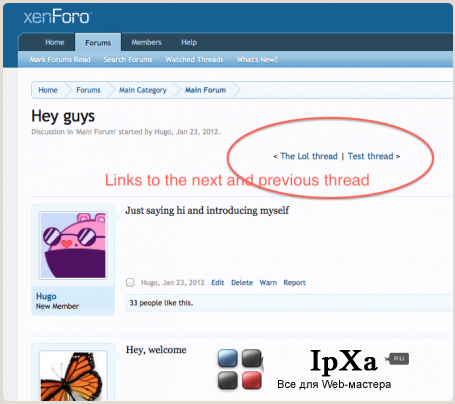Screen dimensions: 455x404
Task: Edit Hugo's post
Action: (218, 283)
